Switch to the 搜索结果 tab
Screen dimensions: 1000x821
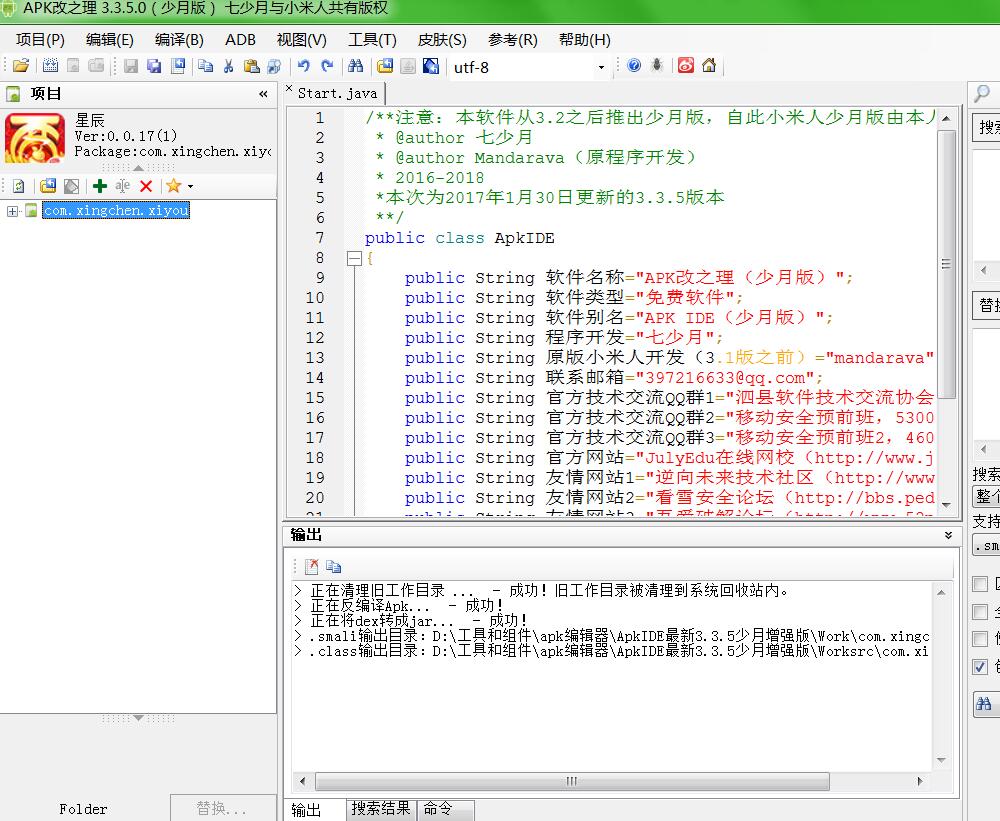pos(380,809)
